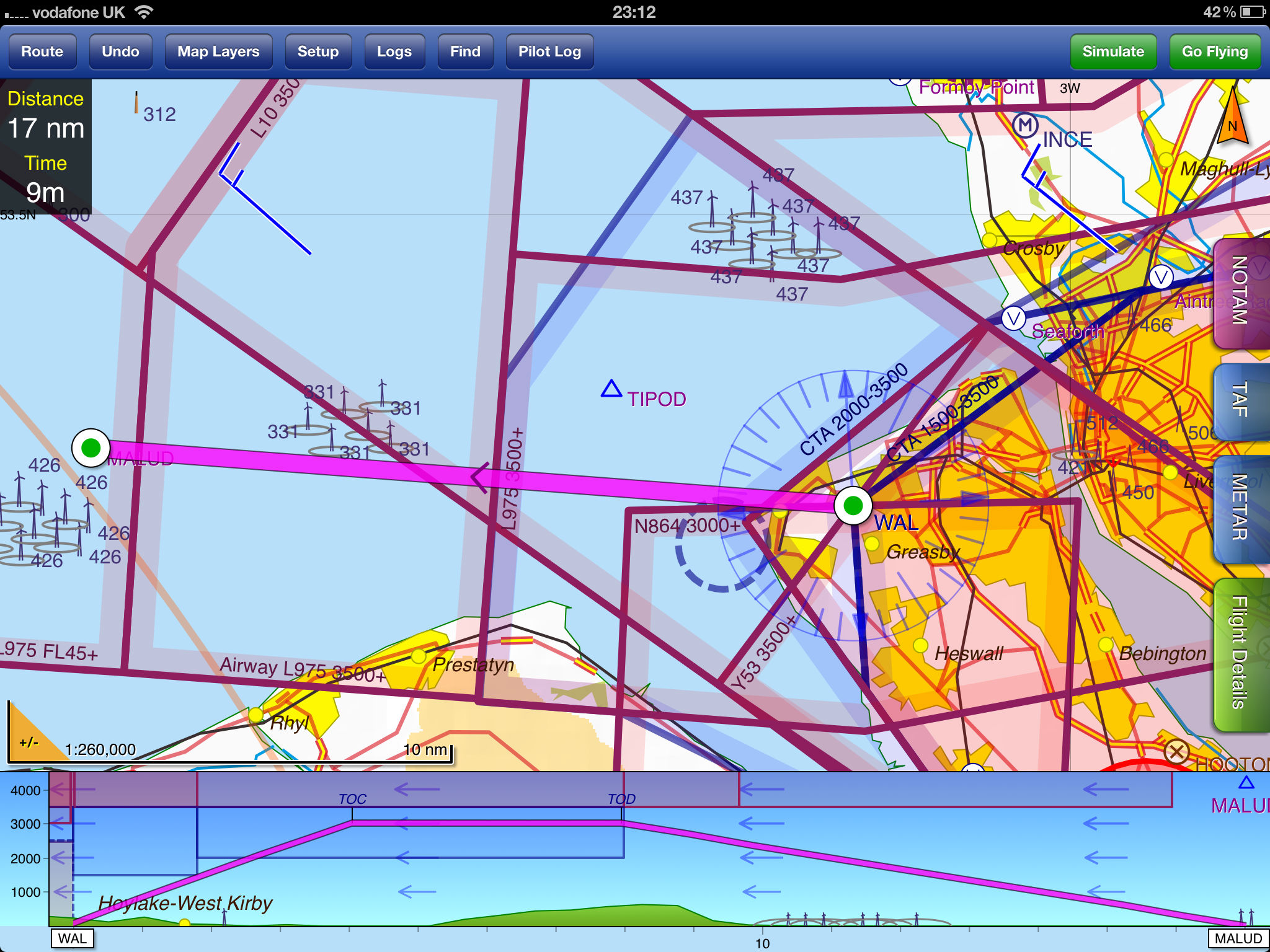Select the MALUD waypoint green marker
Screen dimensions: 1270x952
click(x=91, y=447)
